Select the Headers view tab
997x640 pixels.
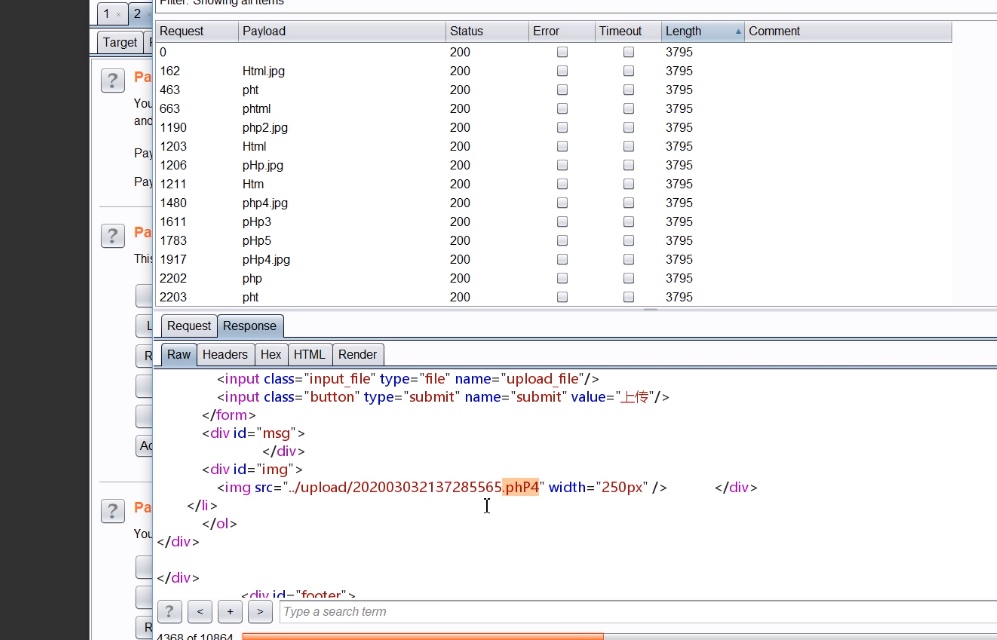click(x=225, y=355)
